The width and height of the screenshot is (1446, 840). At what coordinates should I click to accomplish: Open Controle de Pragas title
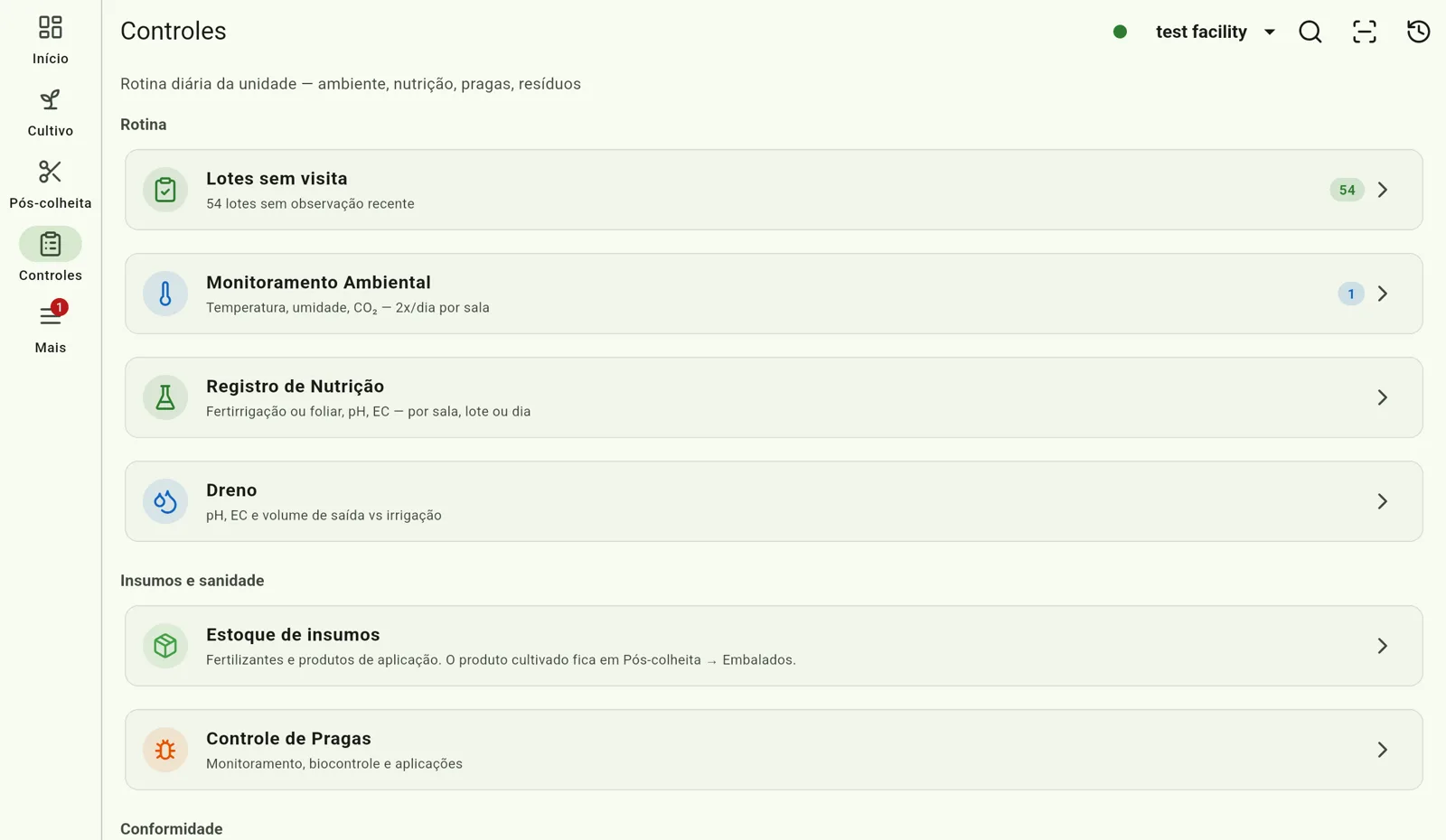pos(288,739)
